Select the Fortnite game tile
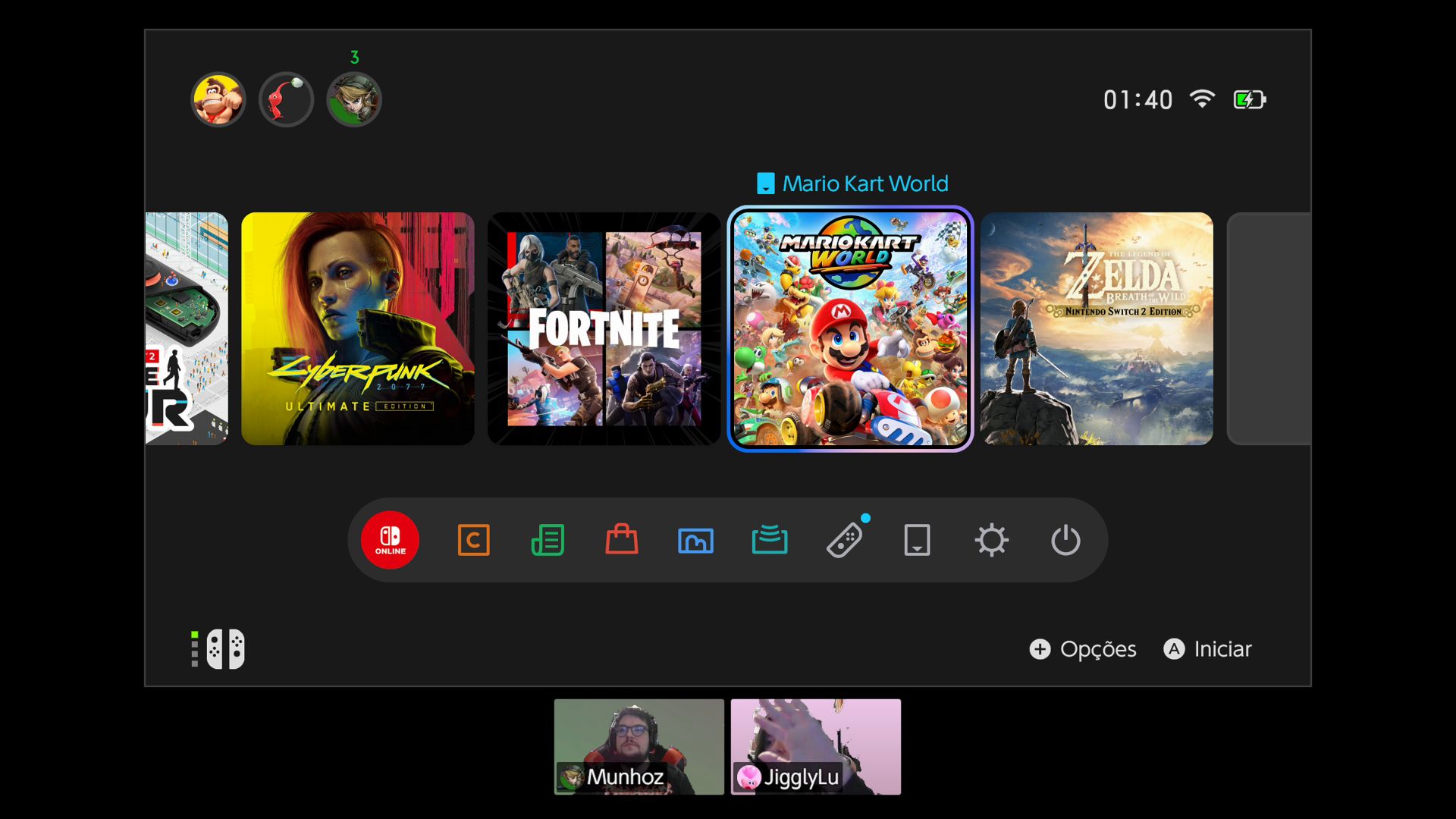Viewport: 1456px width, 819px height. pyautogui.click(x=604, y=328)
